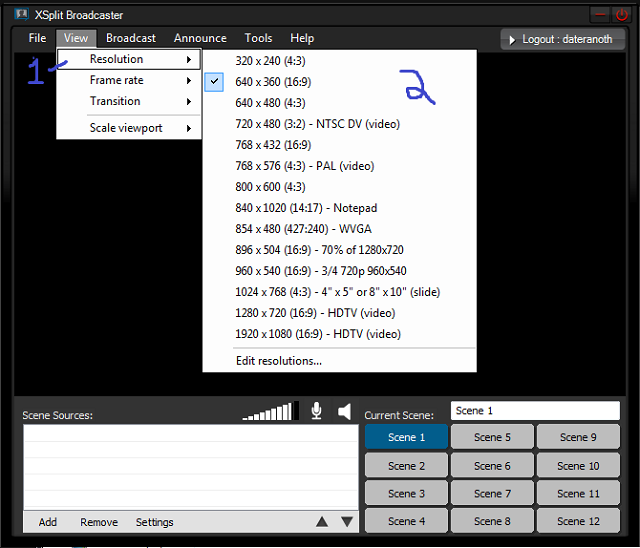Click Add under Scene Sources
Screen dimensions: 640x548
point(48,522)
